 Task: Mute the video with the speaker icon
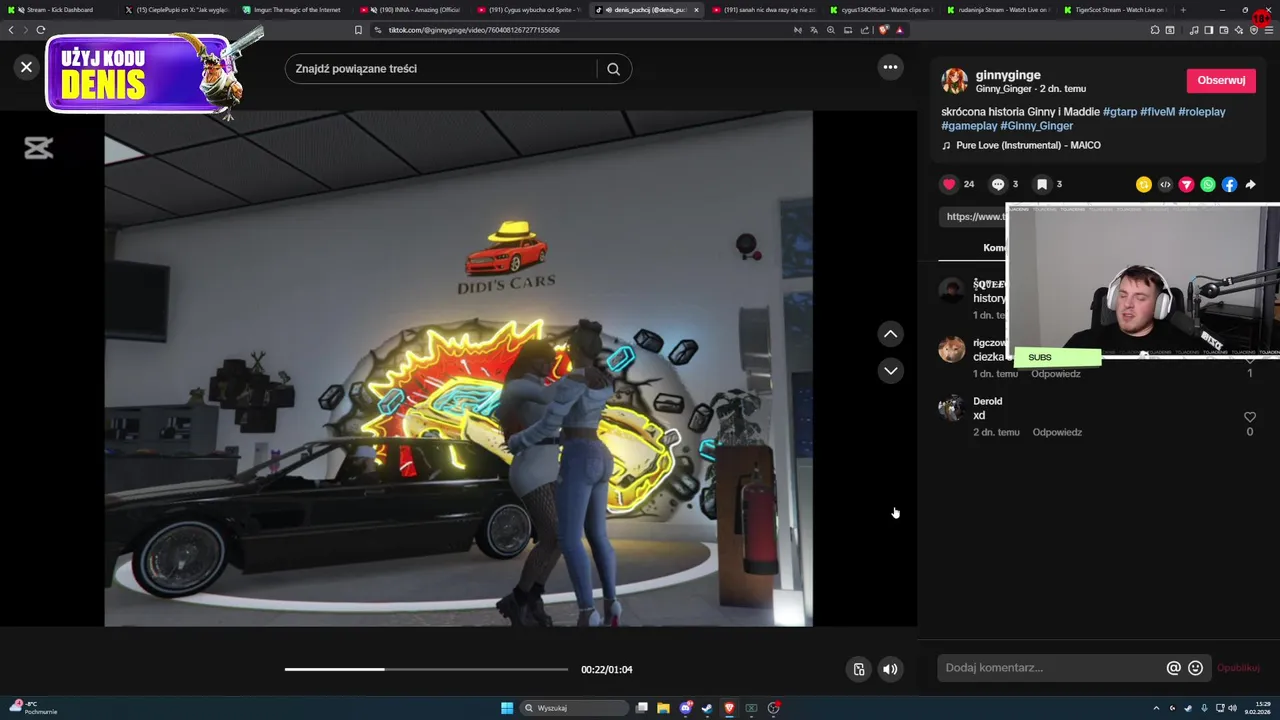tap(890, 669)
